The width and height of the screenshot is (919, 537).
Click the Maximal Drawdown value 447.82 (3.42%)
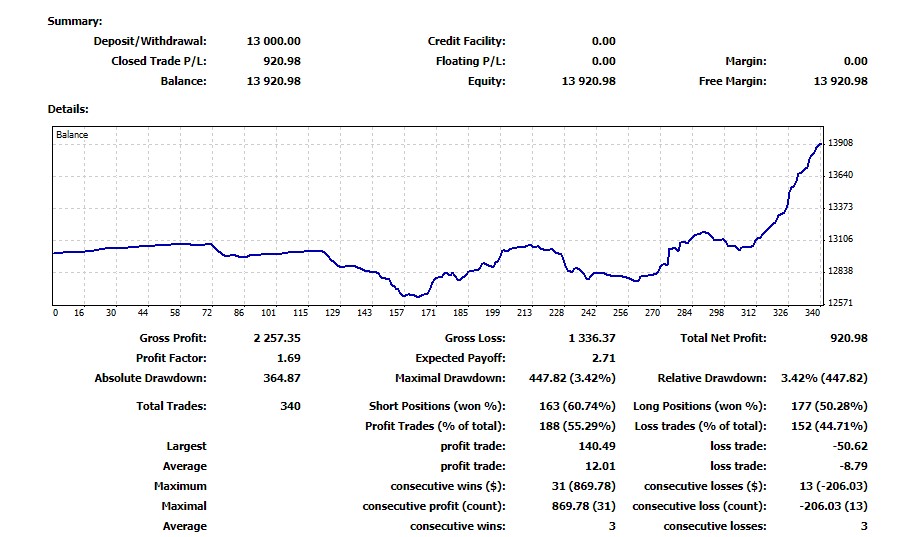(572, 378)
